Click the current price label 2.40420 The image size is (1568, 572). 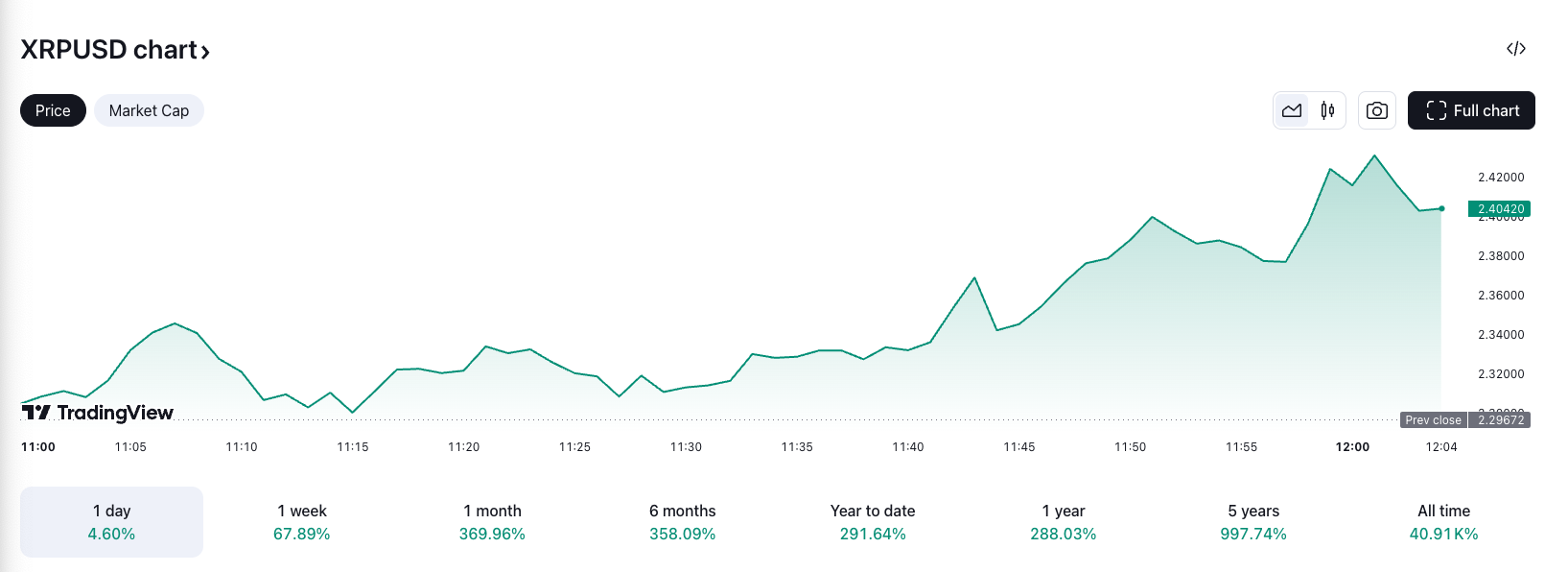click(x=1500, y=209)
